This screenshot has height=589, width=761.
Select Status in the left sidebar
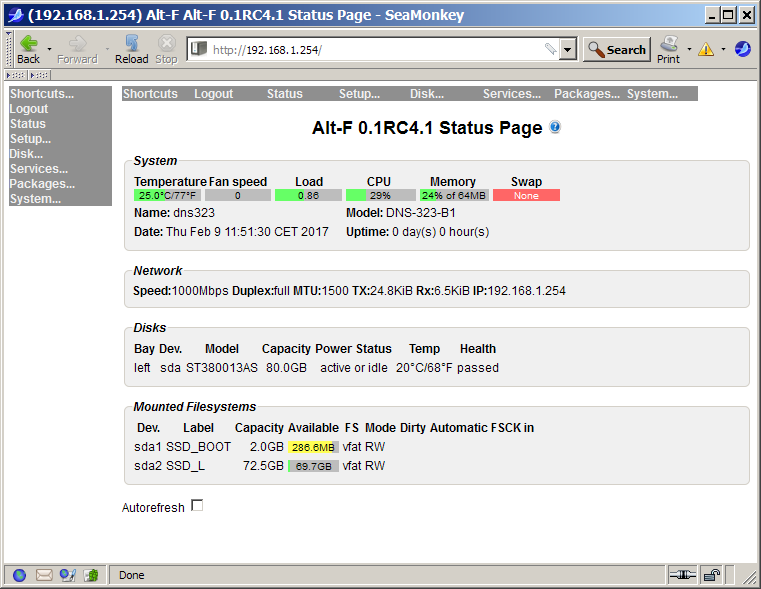point(28,124)
